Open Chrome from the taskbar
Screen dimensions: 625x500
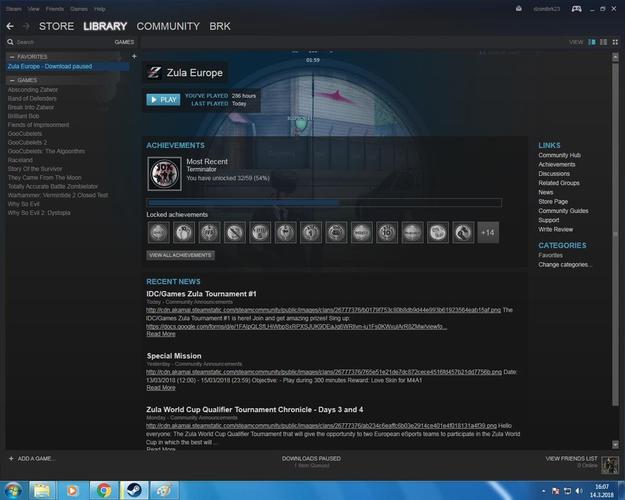click(x=104, y=490)
